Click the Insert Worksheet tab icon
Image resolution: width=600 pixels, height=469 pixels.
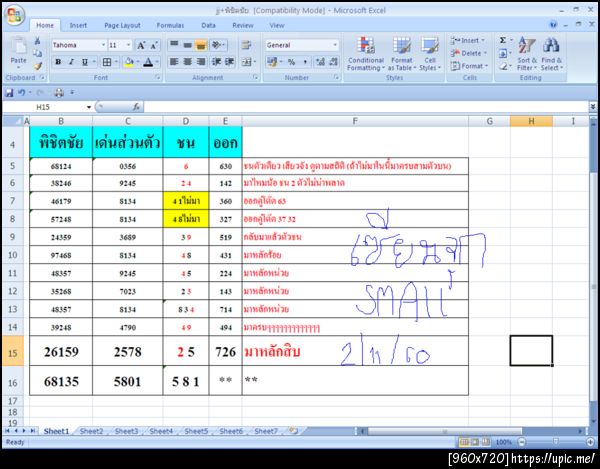point(293,431)
